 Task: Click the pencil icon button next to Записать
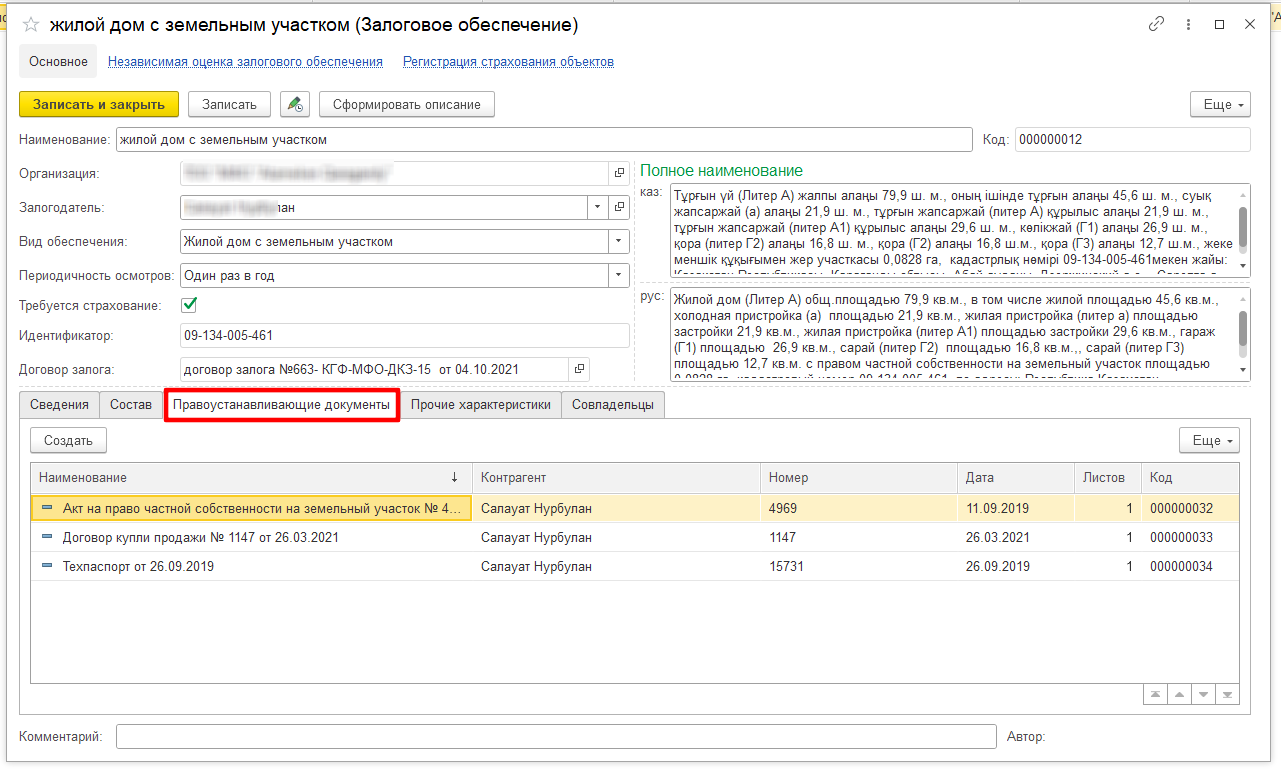click(x=294, y=104)
